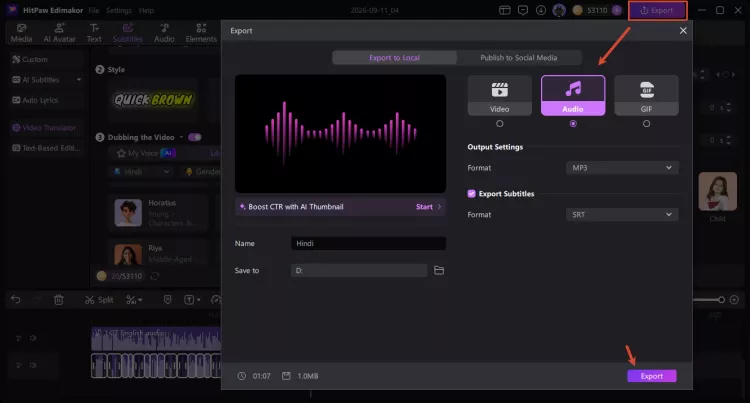Open the feedback message icon
Viewport: 750px width, 403px height.
pos(523,11)
